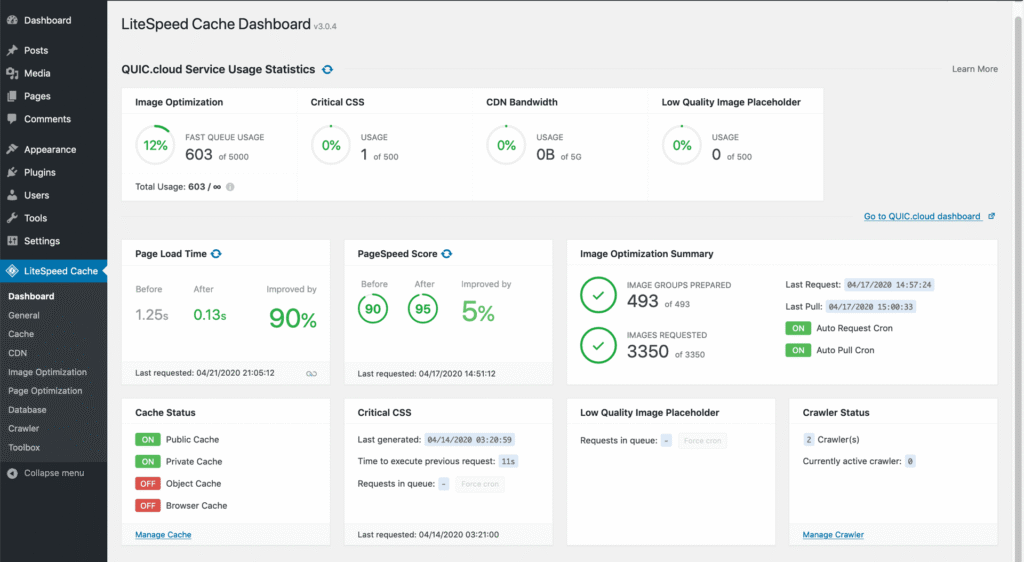The width and height of the screenshot is (1024, 562).
Task: Click the Currently active crawler value 0
Action: point(910,461)
